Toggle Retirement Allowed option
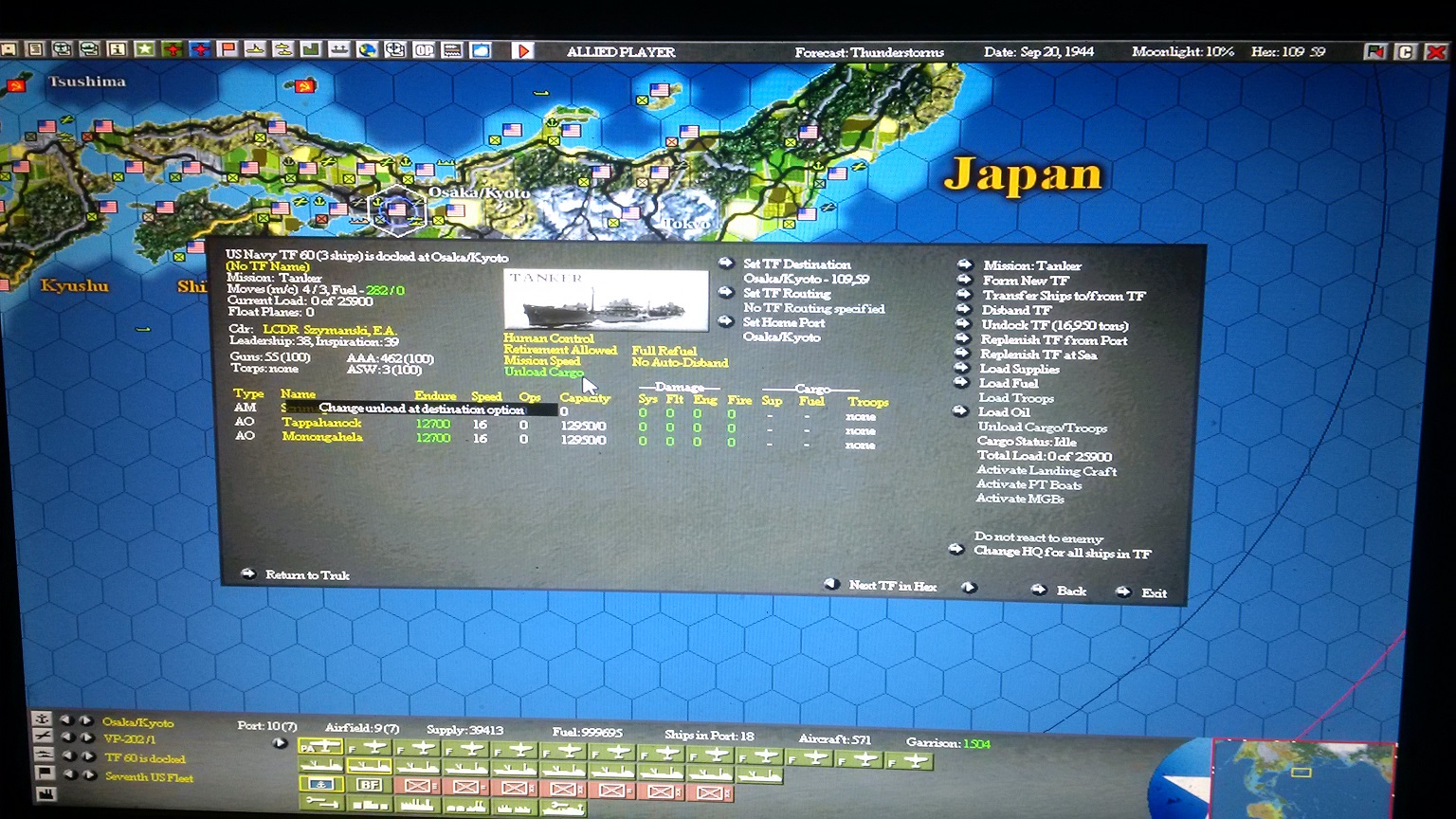Image resolution: width=1456 pixels, height=819 pixels. [x=560, y=350]
